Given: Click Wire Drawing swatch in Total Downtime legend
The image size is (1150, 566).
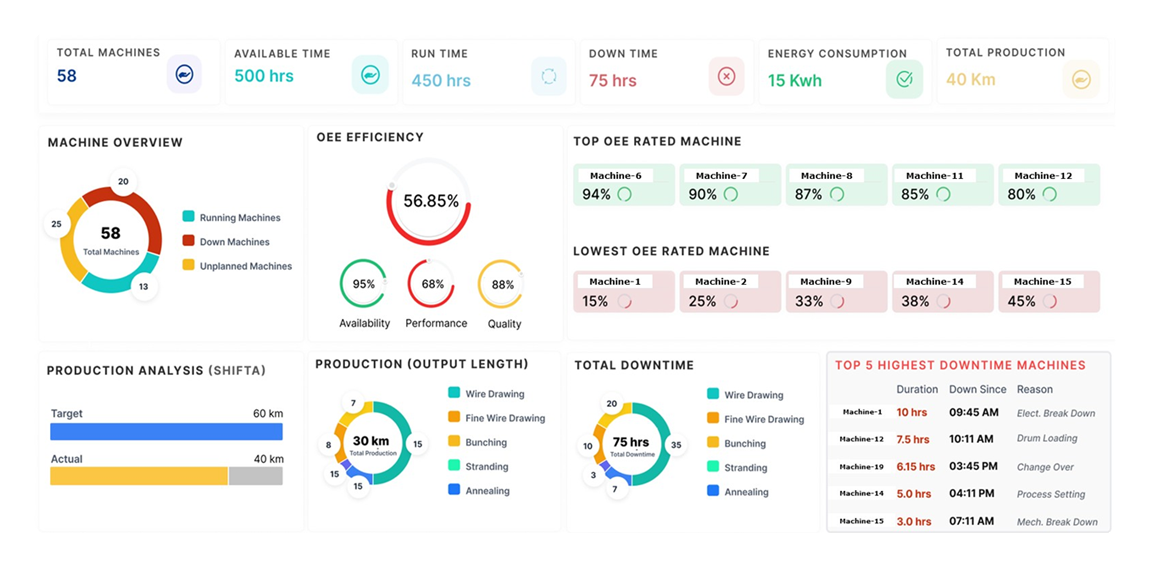Looking at the screenshot, I should coord(713,395).
